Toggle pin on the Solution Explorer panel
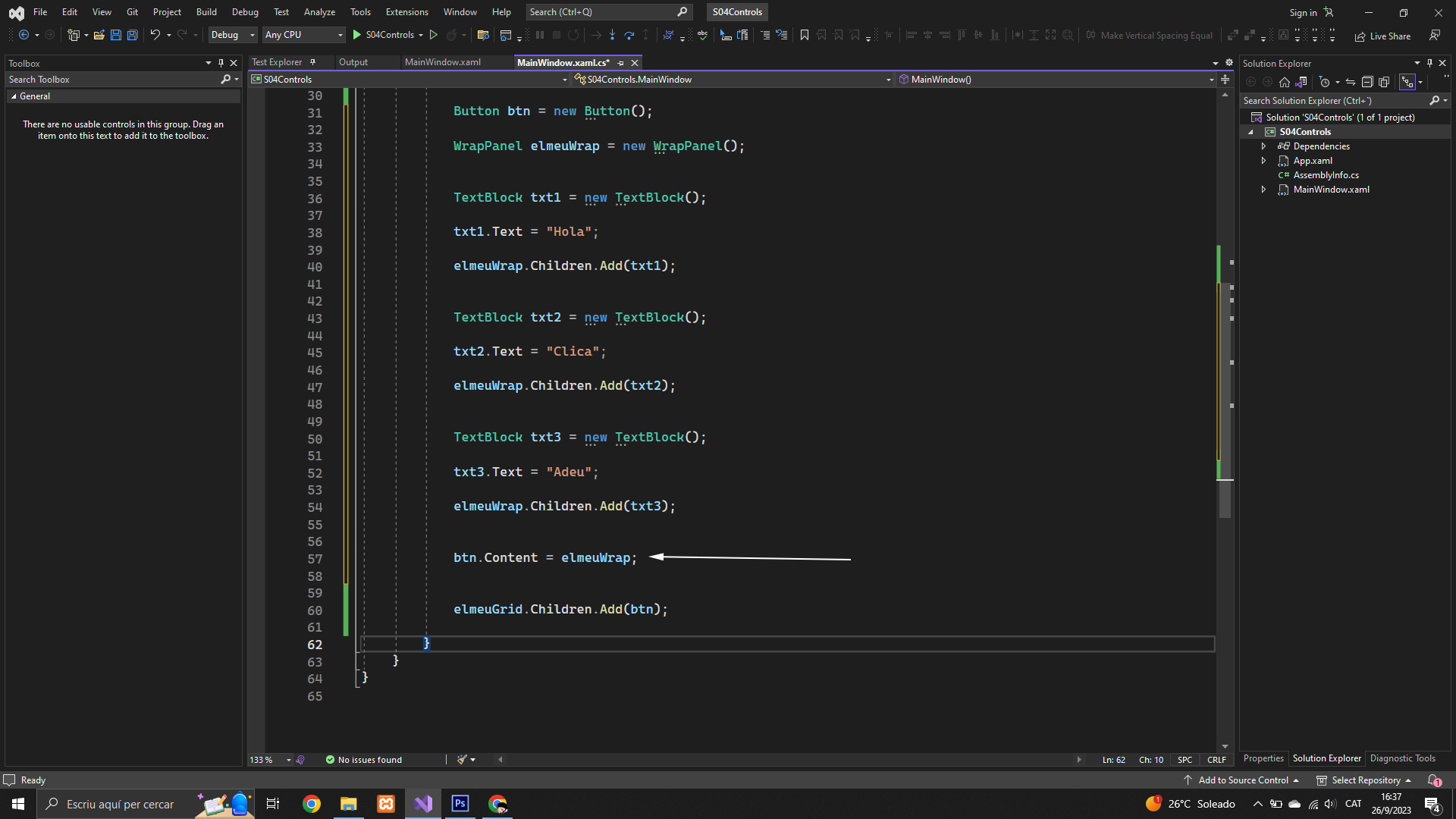The height and width of the screenshot is (819, 1456). coord(1429,63)
